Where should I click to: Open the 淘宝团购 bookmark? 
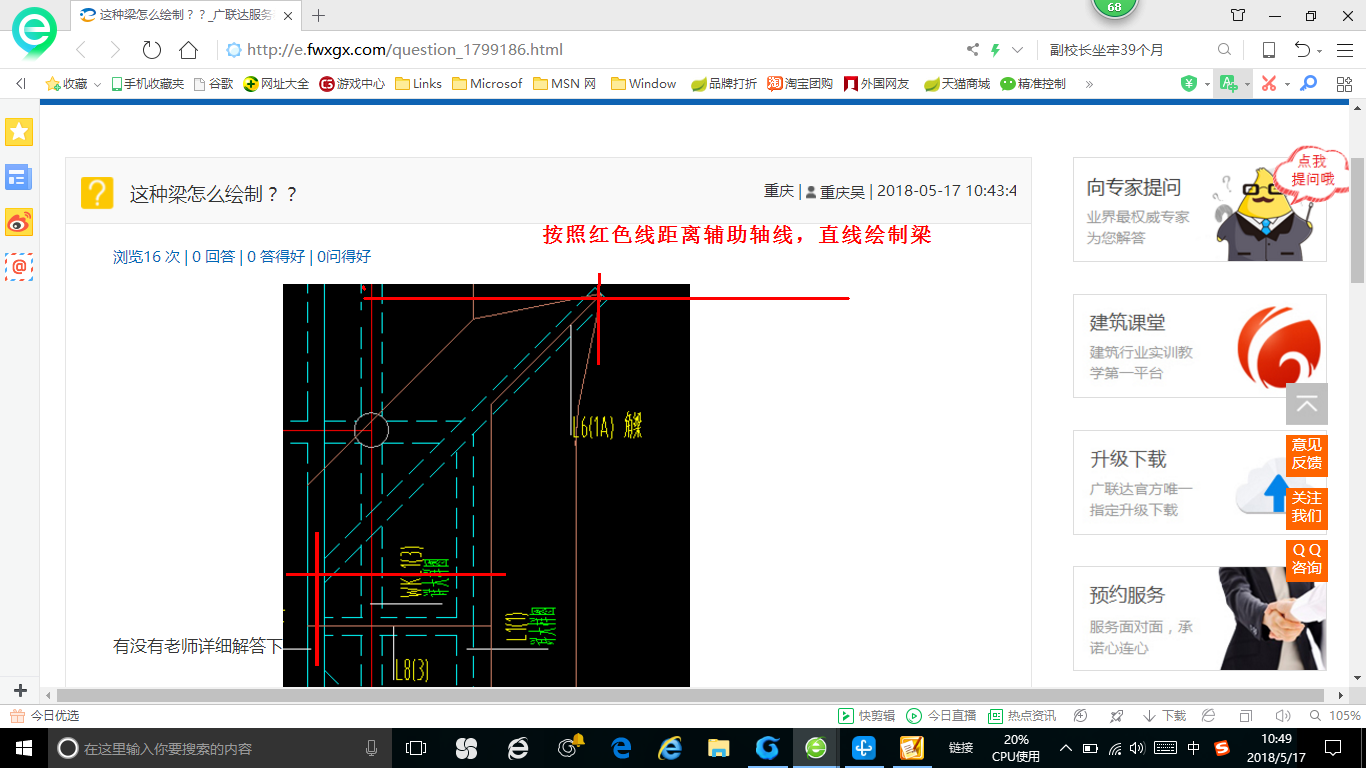(800, 84)
